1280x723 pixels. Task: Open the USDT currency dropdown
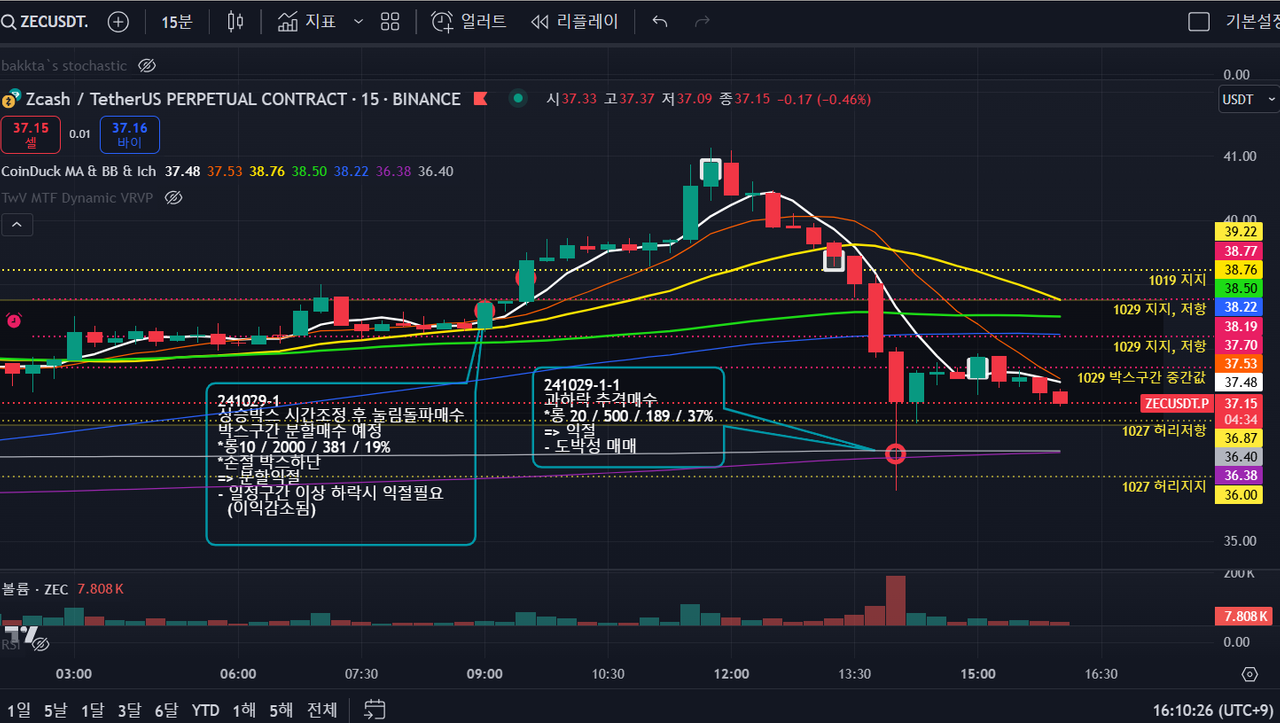tap(1249, 99)
